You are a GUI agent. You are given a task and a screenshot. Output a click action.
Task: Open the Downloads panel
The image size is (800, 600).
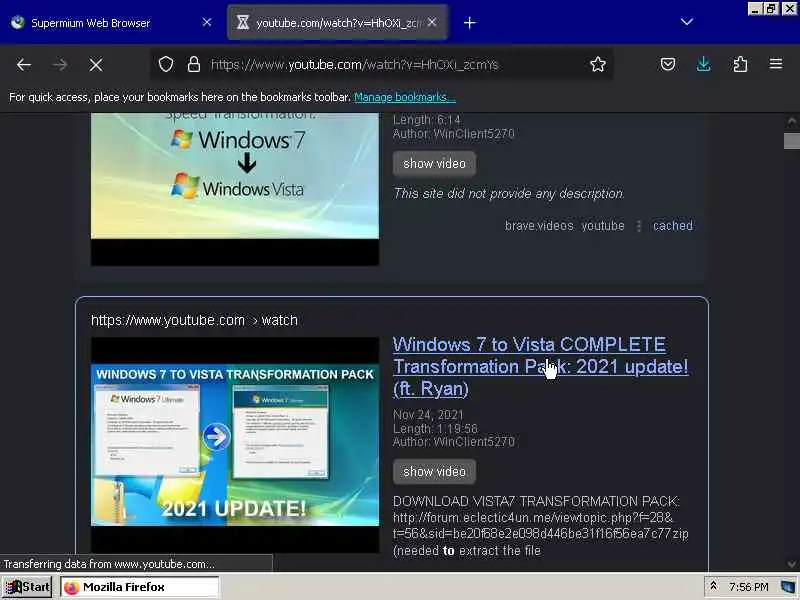pos(704,64)
